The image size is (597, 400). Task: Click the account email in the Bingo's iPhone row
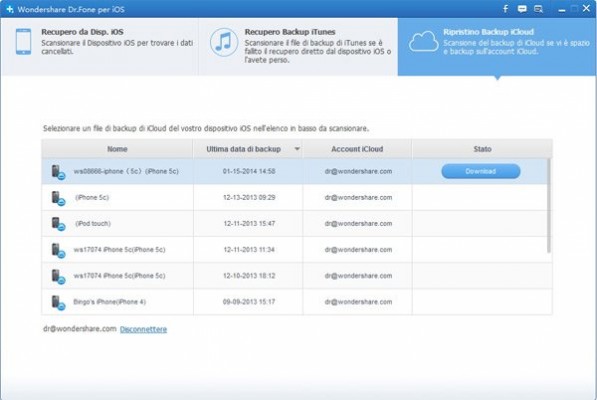[x=358, y=302]
